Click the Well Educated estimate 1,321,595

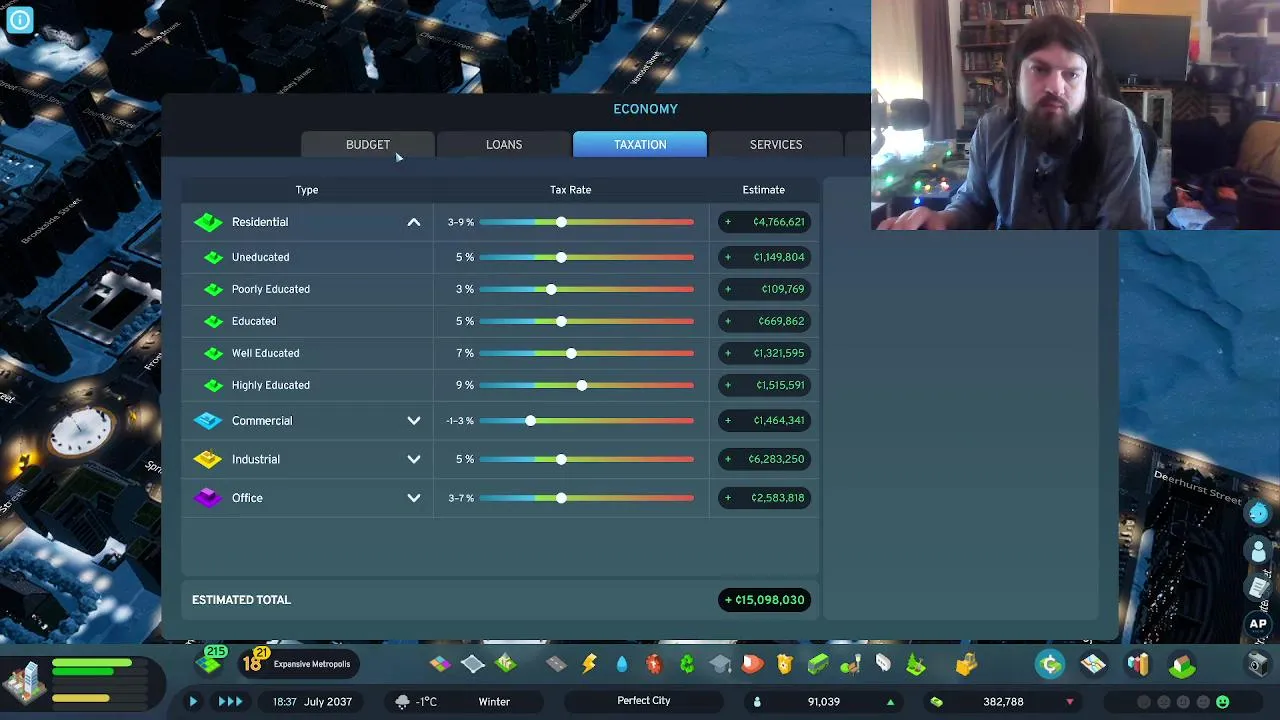pyautogui.click(x=764, y=353)
